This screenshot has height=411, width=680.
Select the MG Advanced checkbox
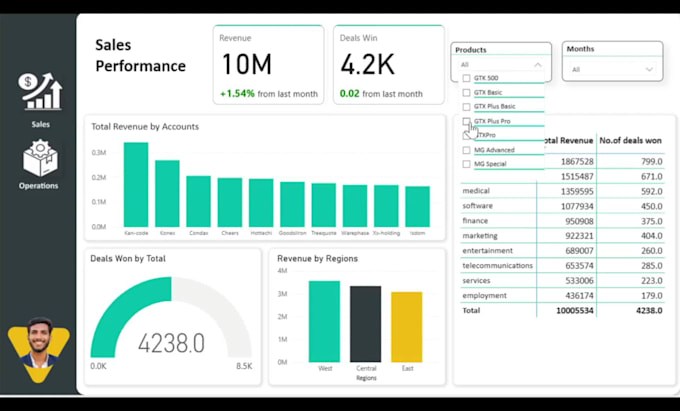pyautogui.click(x=466, y=150)
